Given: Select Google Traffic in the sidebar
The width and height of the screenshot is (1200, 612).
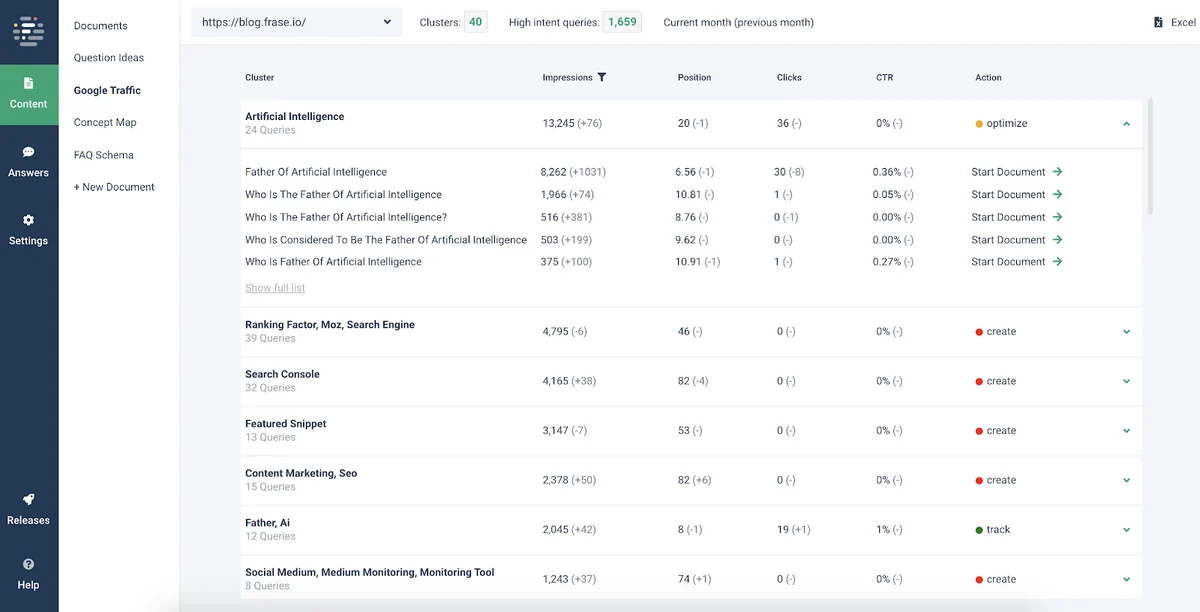Looking at the screenshot, I should [x=107, y=90].
